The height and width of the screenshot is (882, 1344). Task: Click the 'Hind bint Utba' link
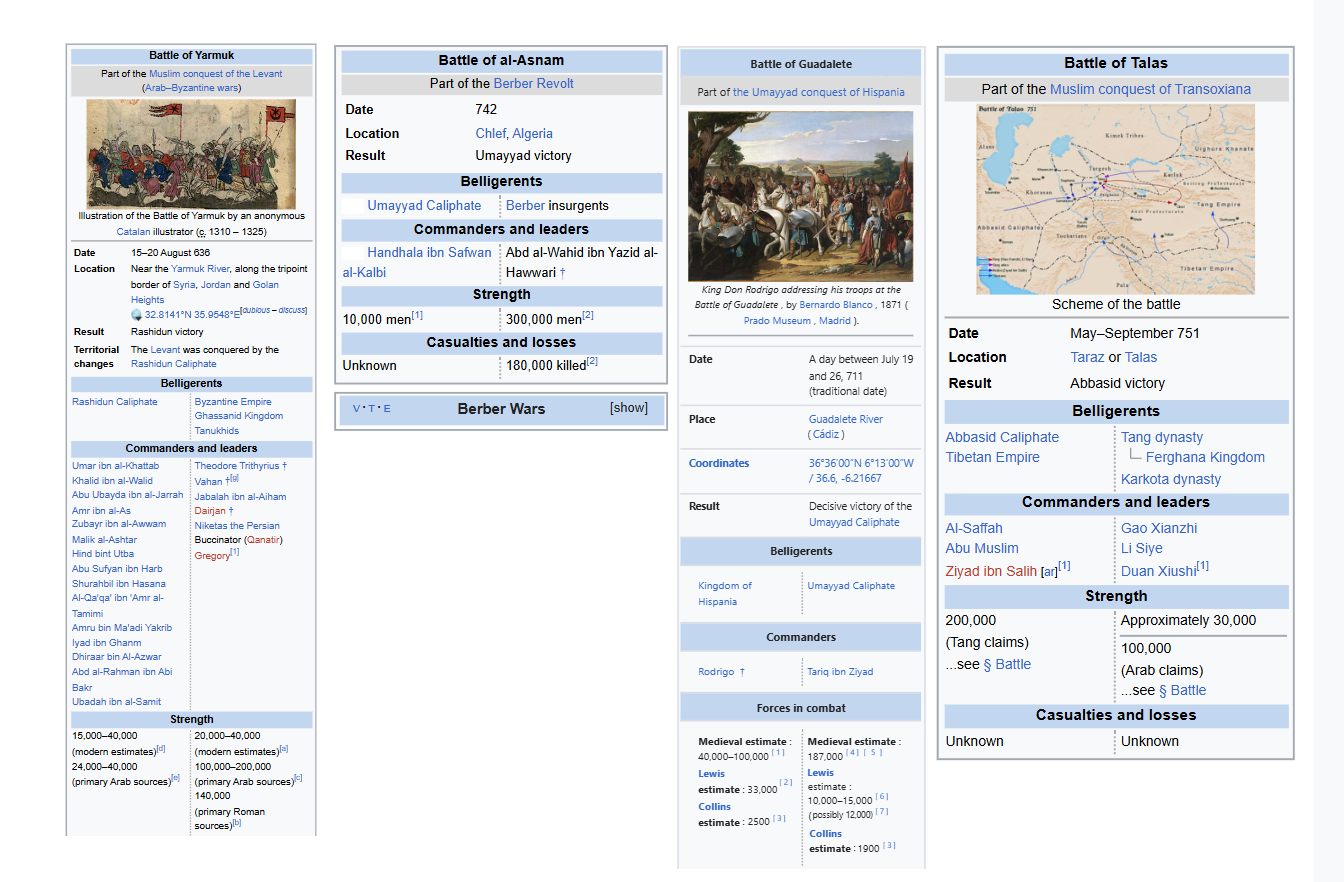pyautogui.click(x=103, y=554)
